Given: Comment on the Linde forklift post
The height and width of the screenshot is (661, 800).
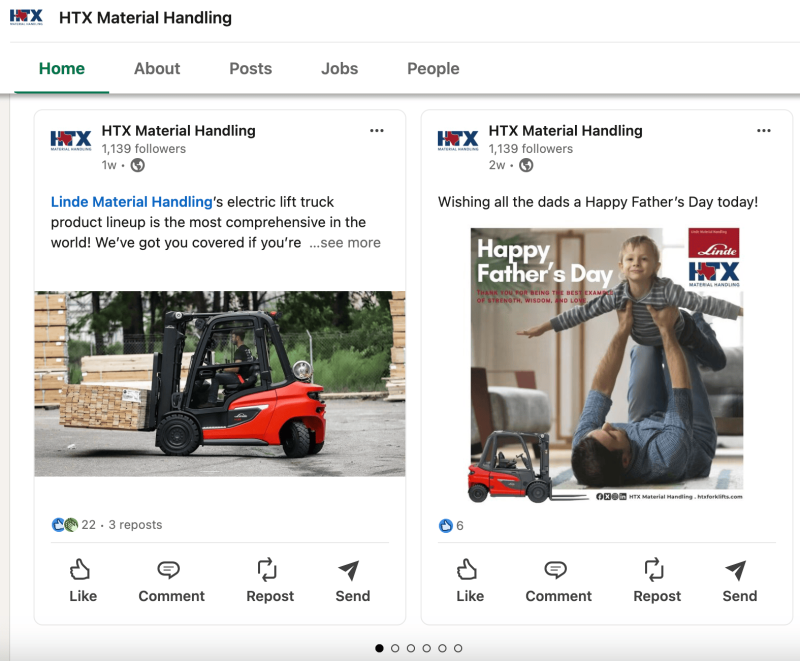Looking at the screenshot, I should click(x=171, y=581).
